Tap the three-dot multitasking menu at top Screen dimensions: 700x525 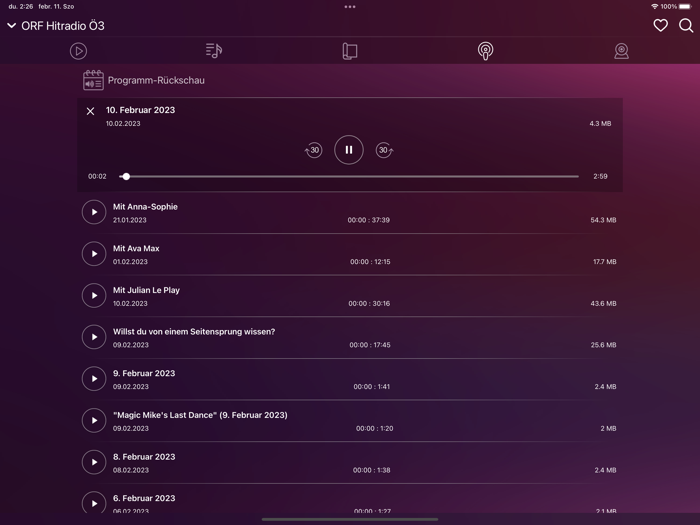pos(350,7)
